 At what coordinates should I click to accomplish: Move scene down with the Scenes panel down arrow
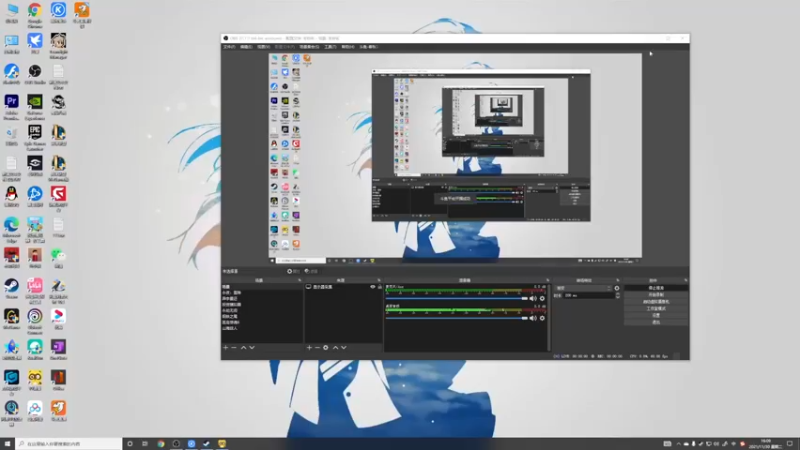click(x=252, y=347)
